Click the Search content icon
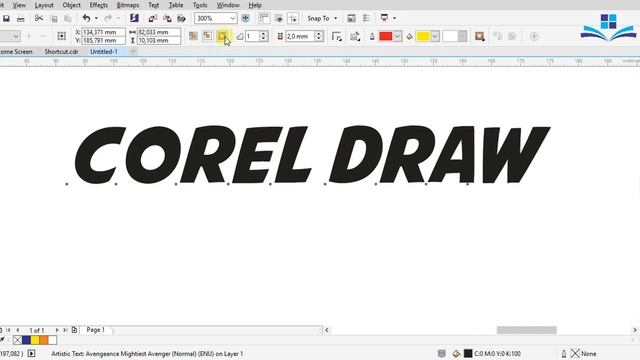Image resolution: width=640 pixels, height=360 pixels. click(x=134, y=18)
